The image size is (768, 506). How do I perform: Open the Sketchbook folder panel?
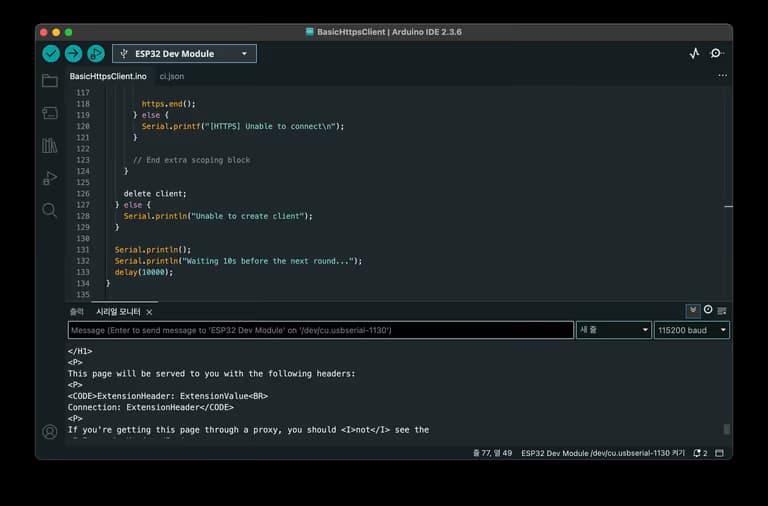click(x=49, y=81)
